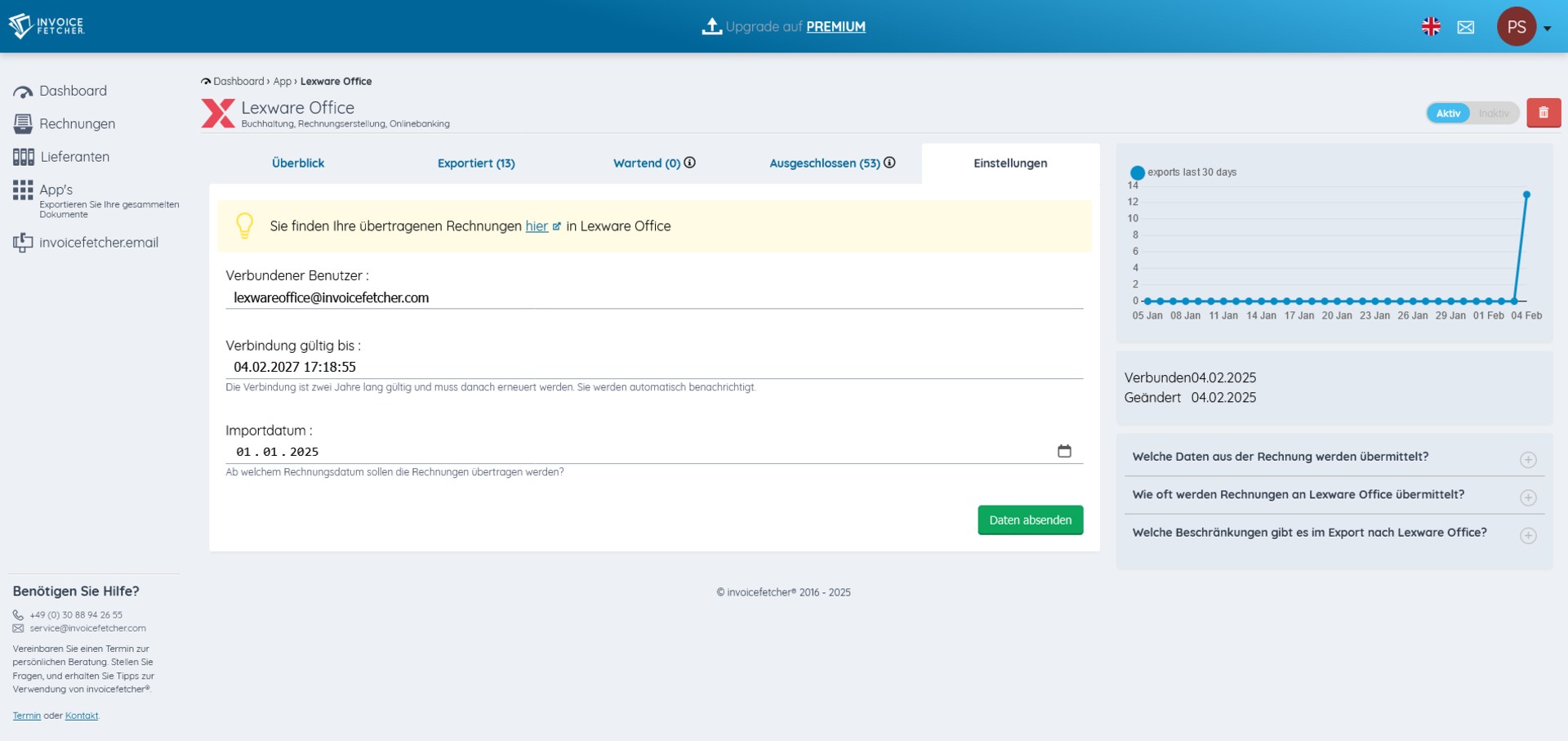Open Dashboard from the sidebar
The image size is (1568, 741).
click(73, 91)
